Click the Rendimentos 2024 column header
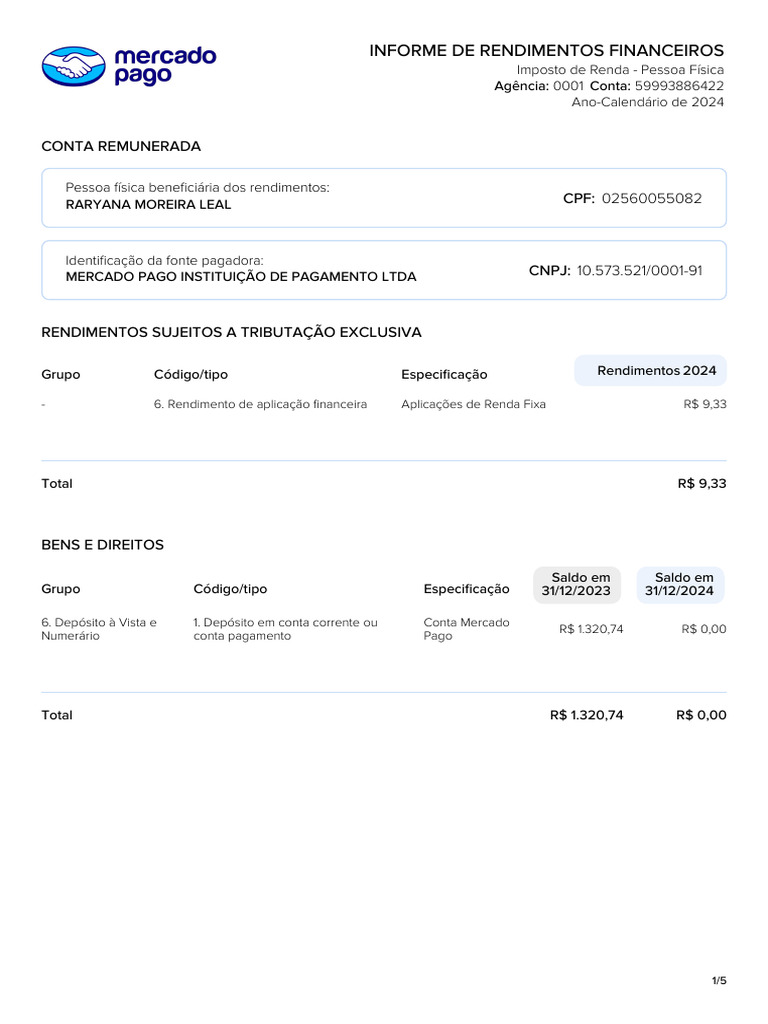 point(656,371)
